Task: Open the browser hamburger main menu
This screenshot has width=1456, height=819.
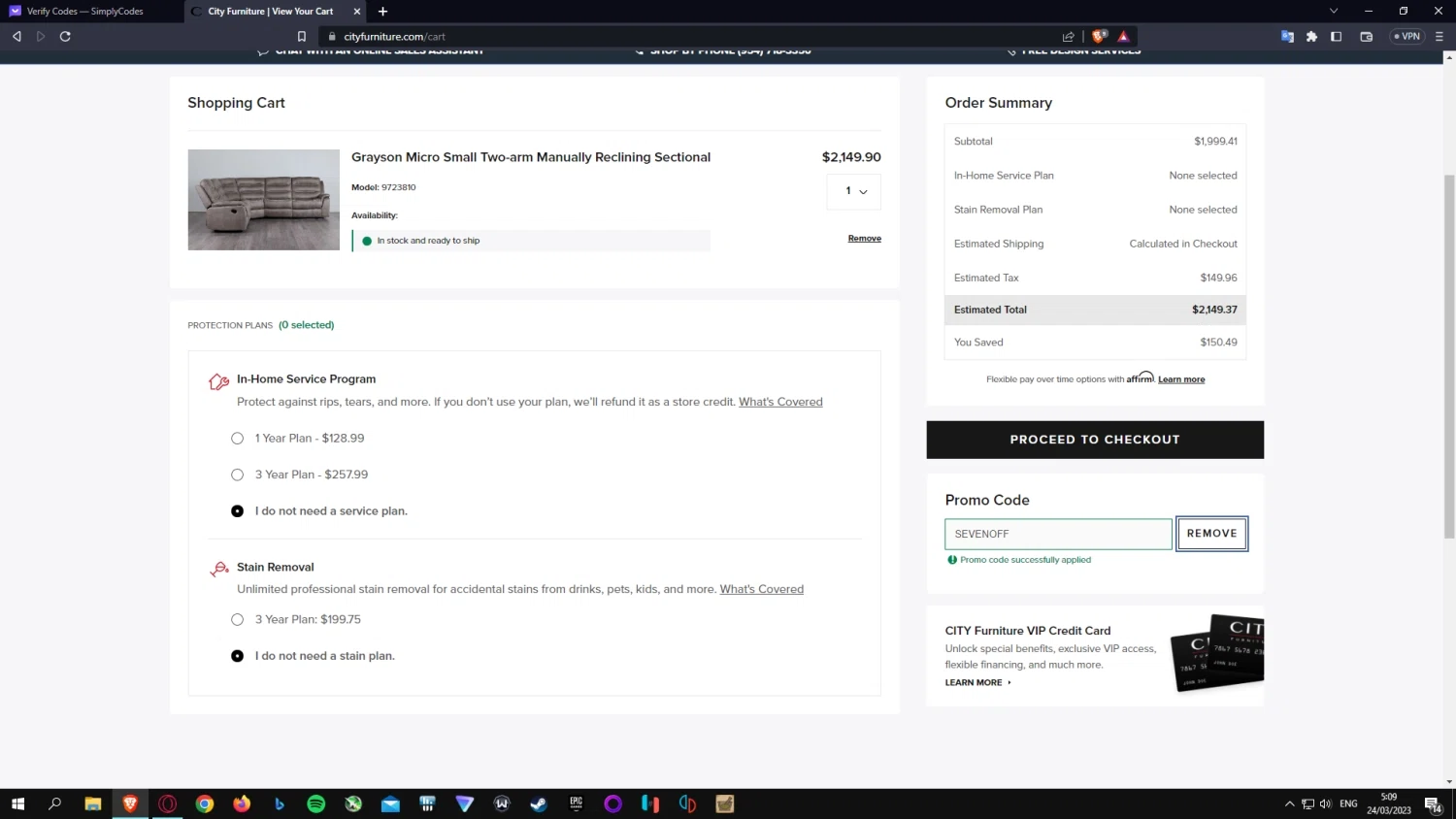Action: pos(1439,37)
